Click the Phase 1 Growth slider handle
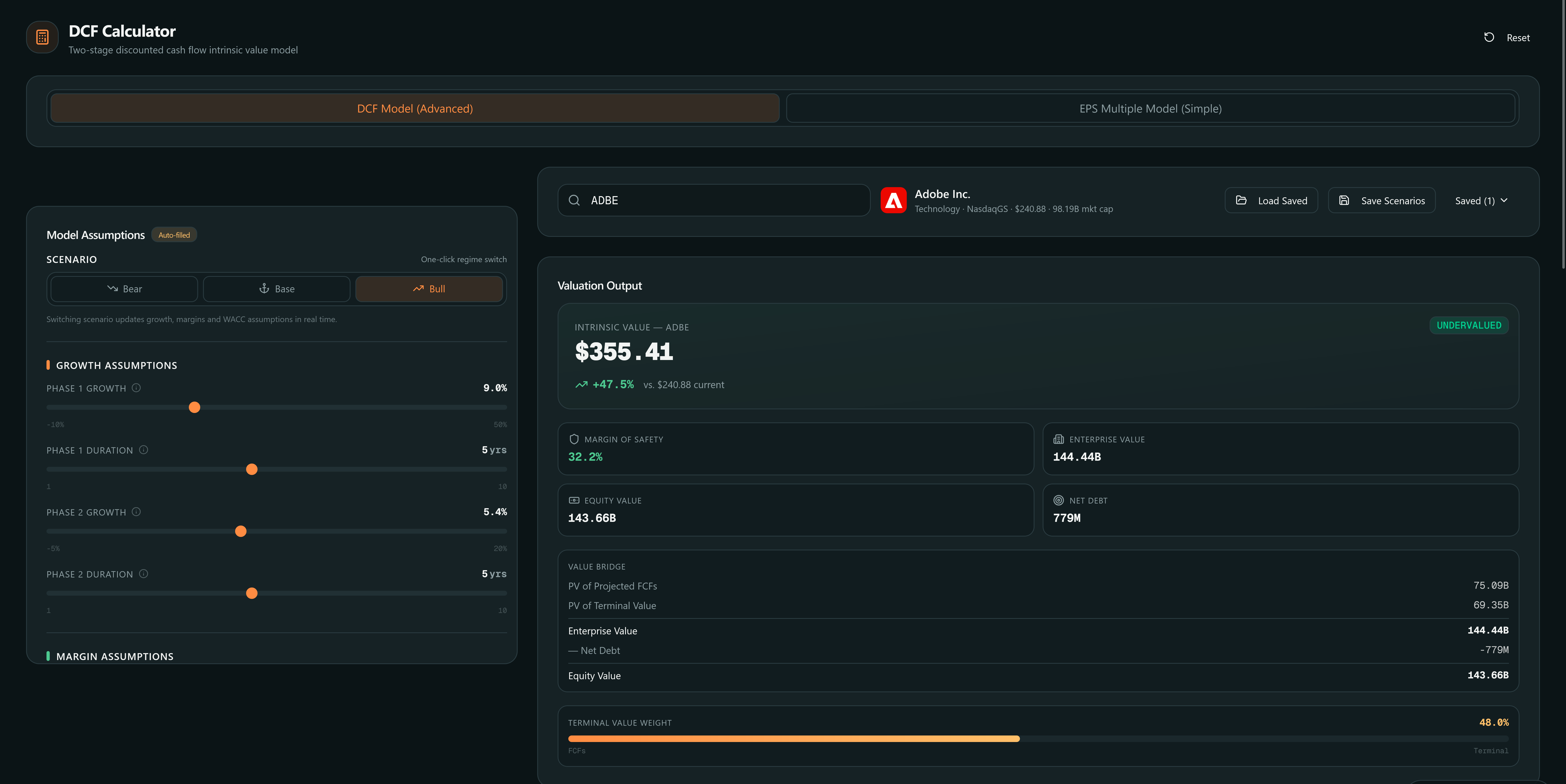Image resolution: width=1566 pixels, height=784 pixels. pos(195,407)
